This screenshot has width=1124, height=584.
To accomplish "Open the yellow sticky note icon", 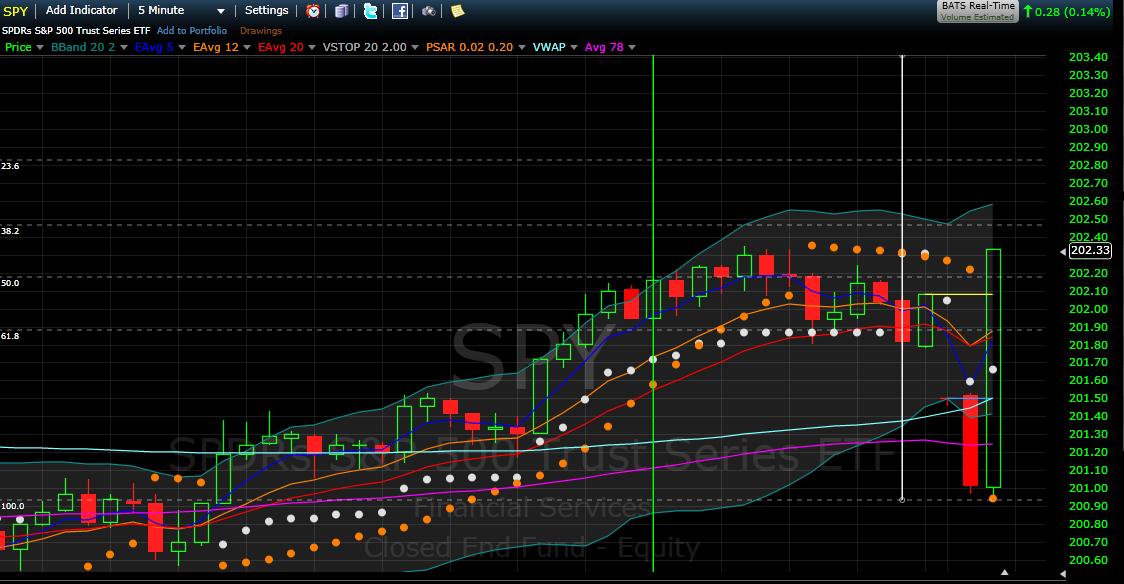I will (x=457, y=11).
